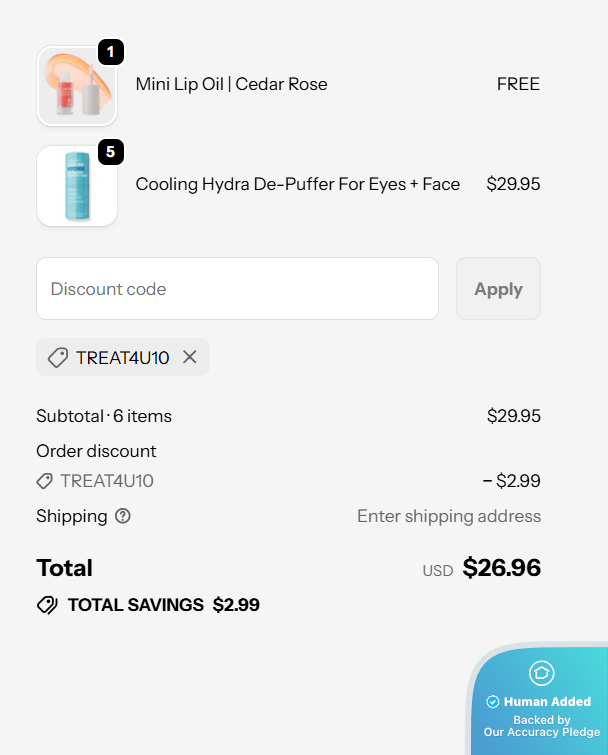Click the $26.96 total amount
This screenshot has height=755, width=608.
click(x=501, y=569)
